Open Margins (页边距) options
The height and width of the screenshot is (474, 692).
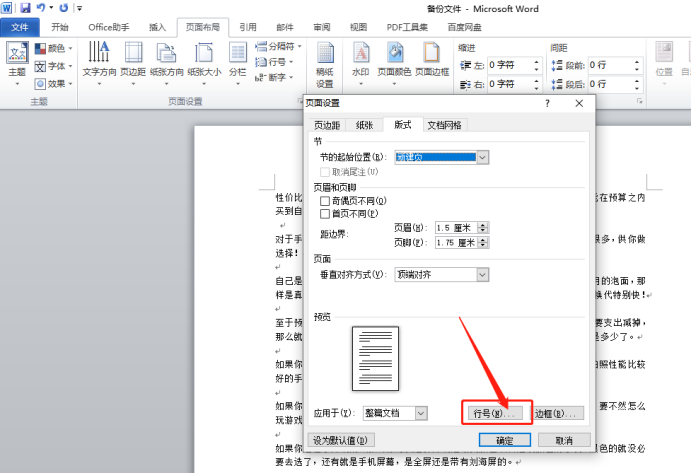coord(133,64)
